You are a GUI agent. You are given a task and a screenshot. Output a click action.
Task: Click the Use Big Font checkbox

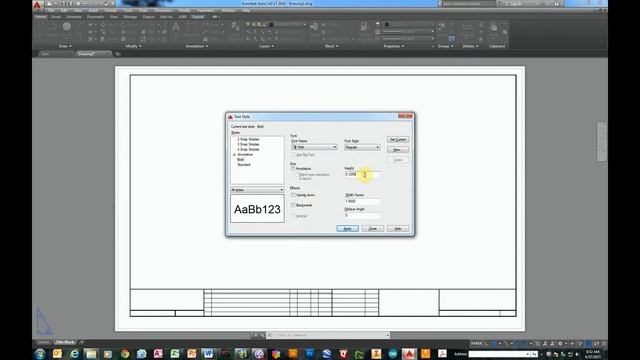pos(293,155)
